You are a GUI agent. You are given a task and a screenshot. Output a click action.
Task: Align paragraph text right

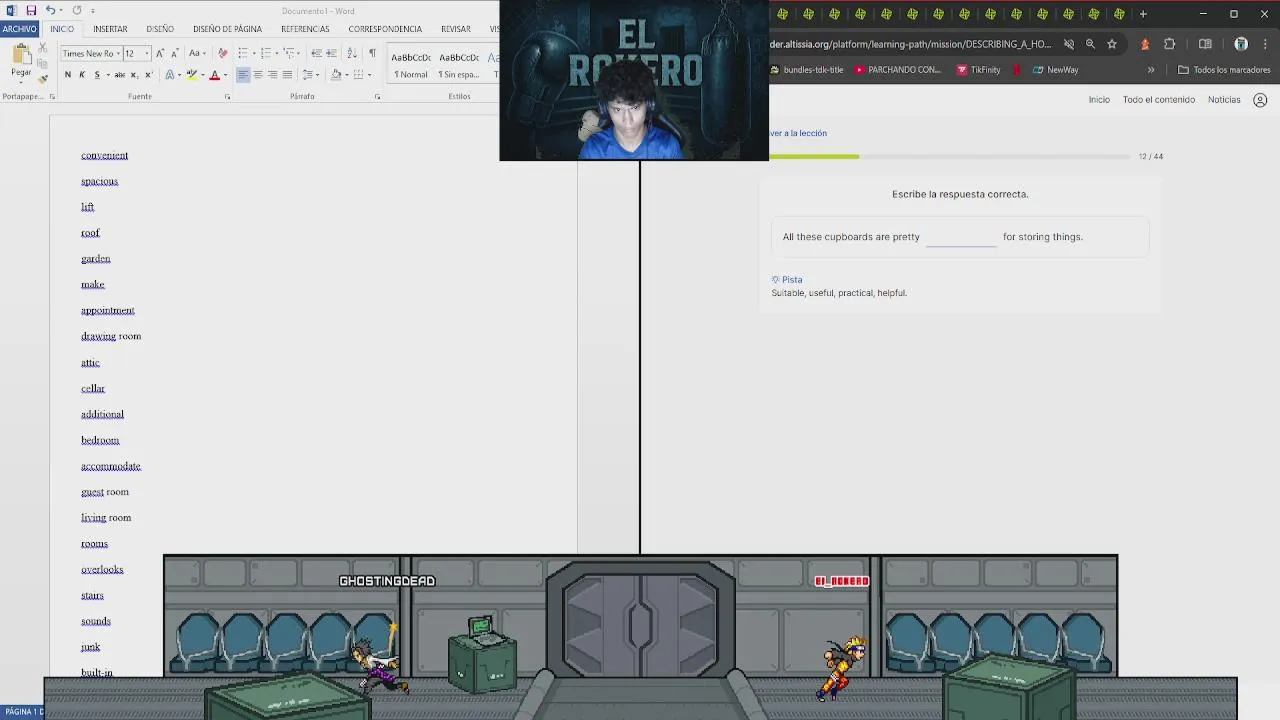[x=272, y=75]
